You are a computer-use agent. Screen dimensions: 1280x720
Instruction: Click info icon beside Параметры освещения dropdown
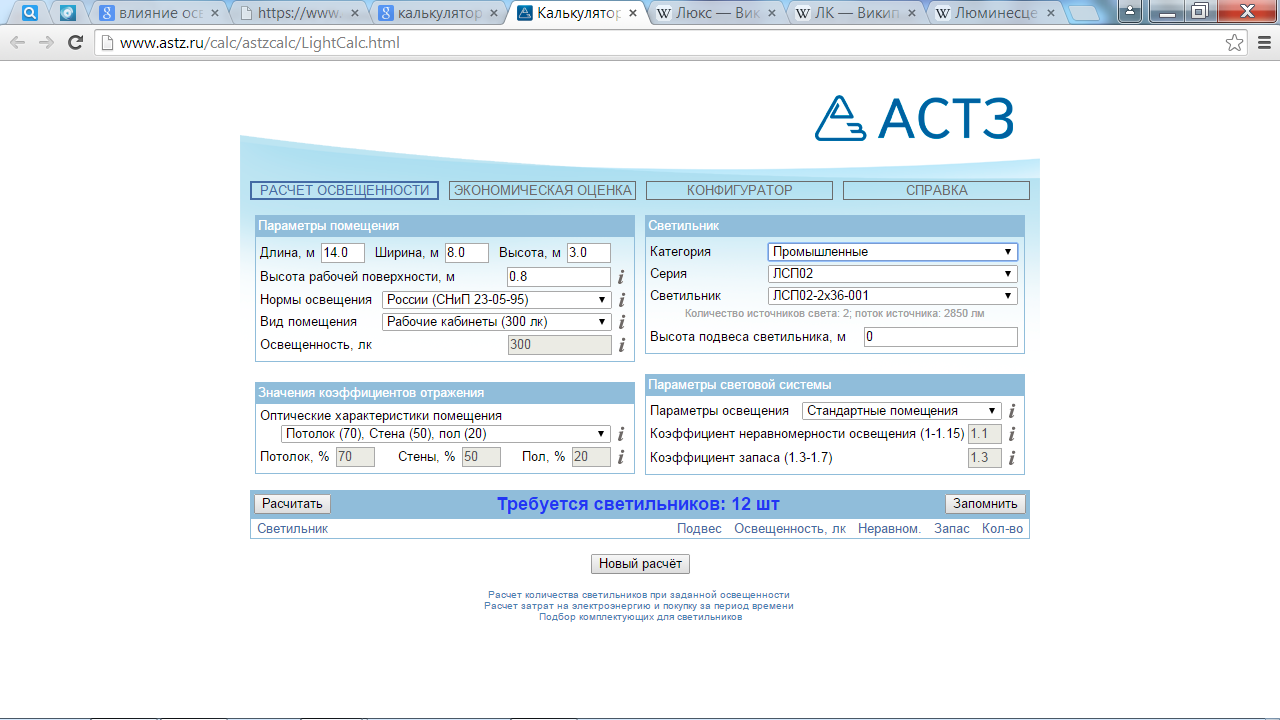(x=1011, y=411)
